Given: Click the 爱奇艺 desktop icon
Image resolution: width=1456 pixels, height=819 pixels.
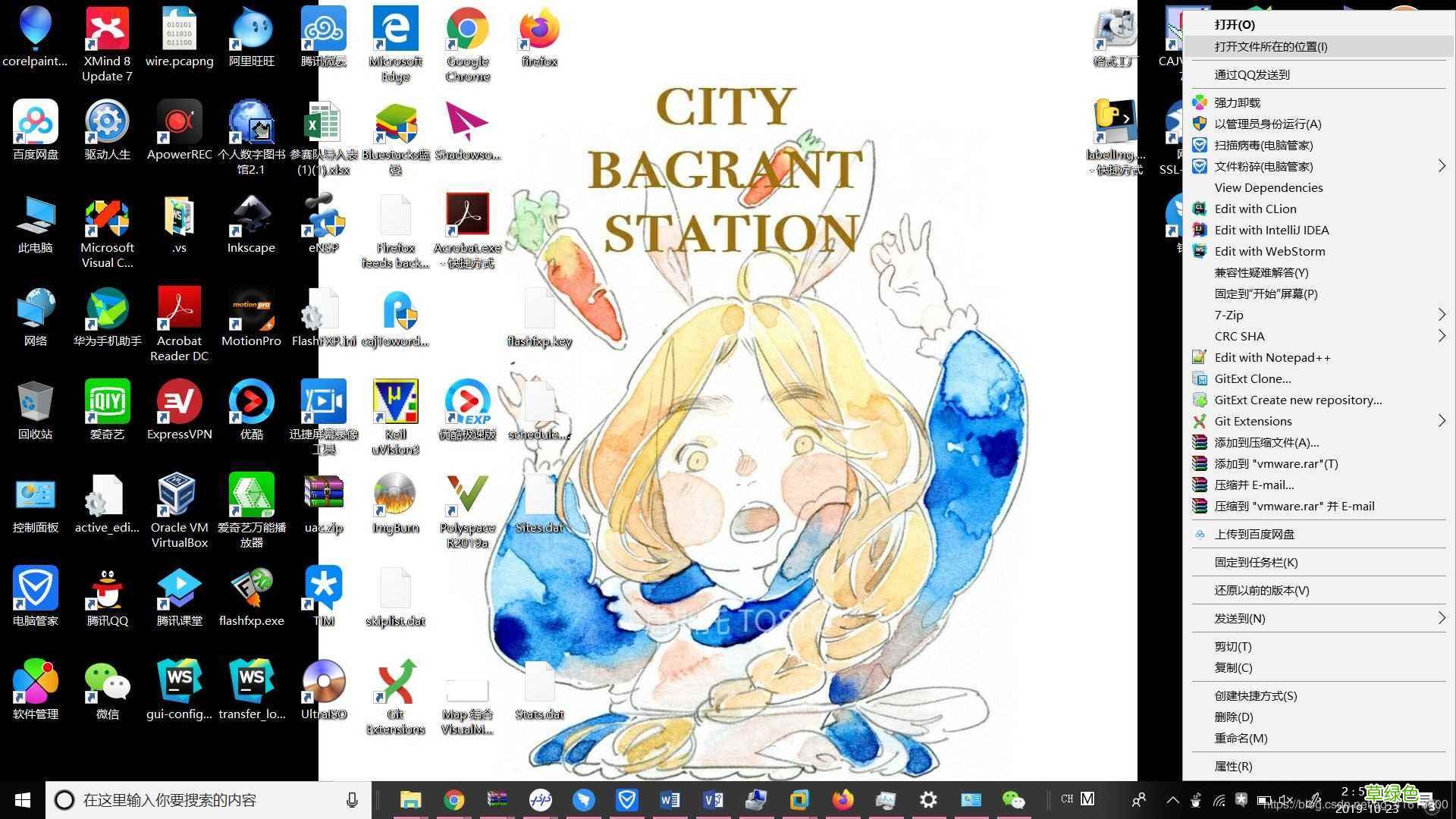Looking at the screenshot, I should pyautogui.click(x=107, y=409).
